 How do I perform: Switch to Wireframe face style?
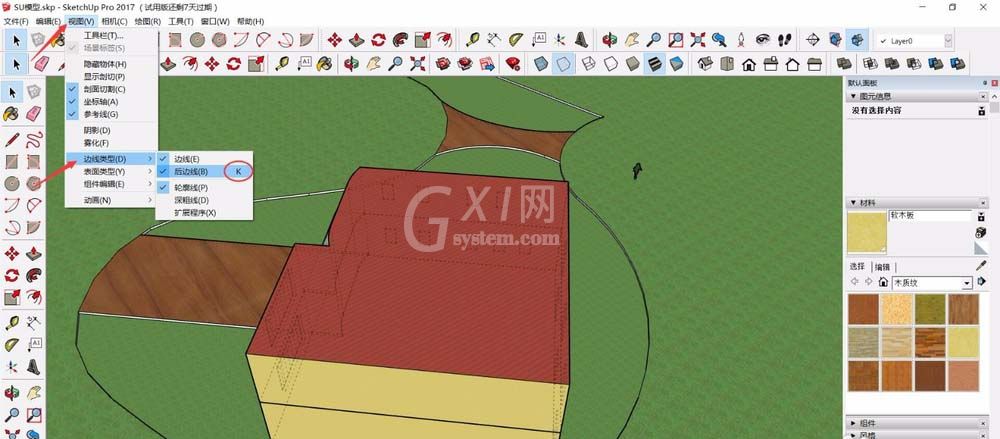point(589,63)
